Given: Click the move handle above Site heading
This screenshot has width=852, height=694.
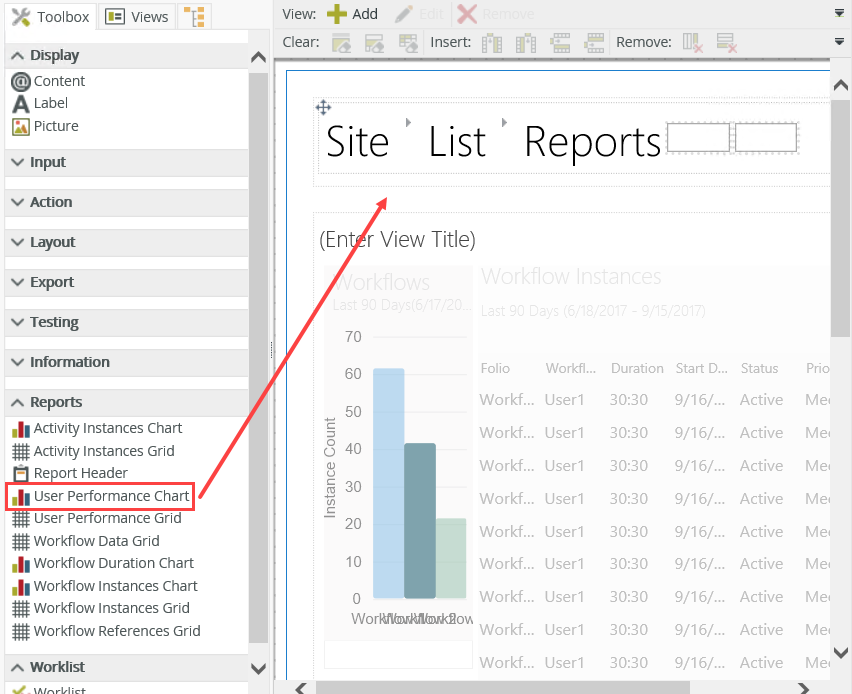Looking at the screenshot, I should (x=323, y=107).
